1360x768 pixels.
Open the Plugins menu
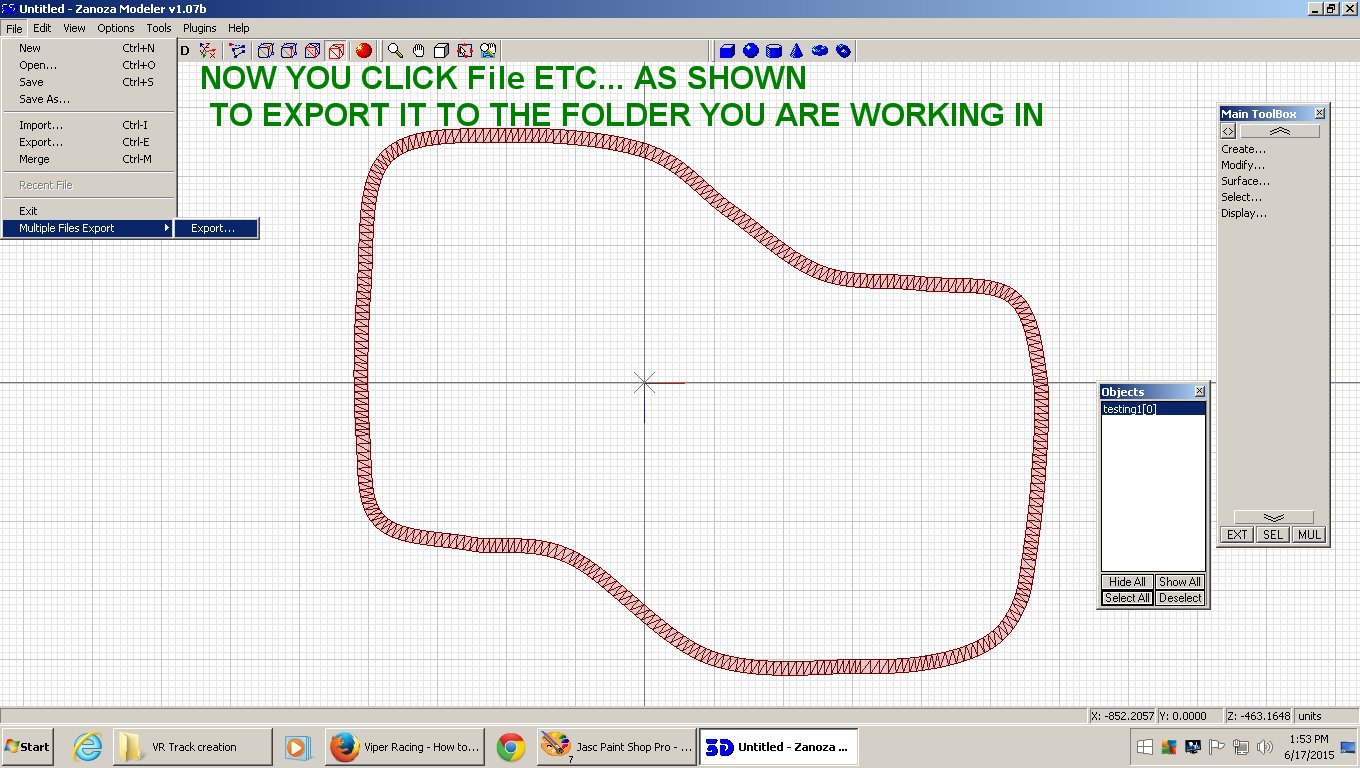(x=200, y=28)
